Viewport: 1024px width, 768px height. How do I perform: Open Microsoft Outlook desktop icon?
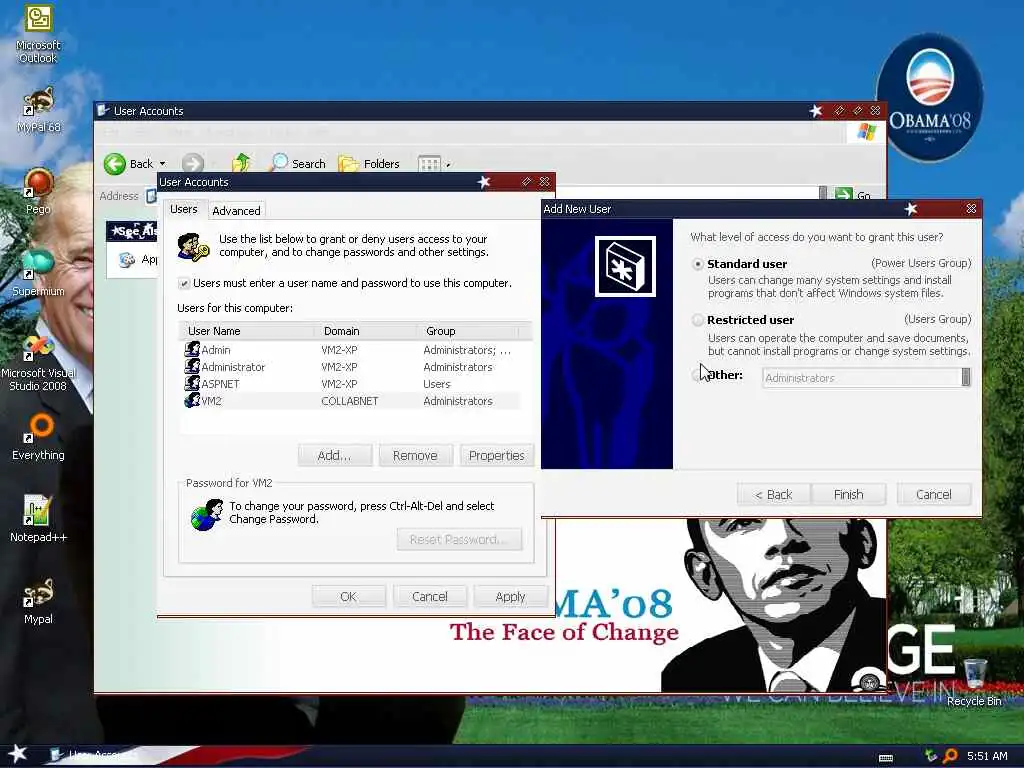click(x=38, y=34)
